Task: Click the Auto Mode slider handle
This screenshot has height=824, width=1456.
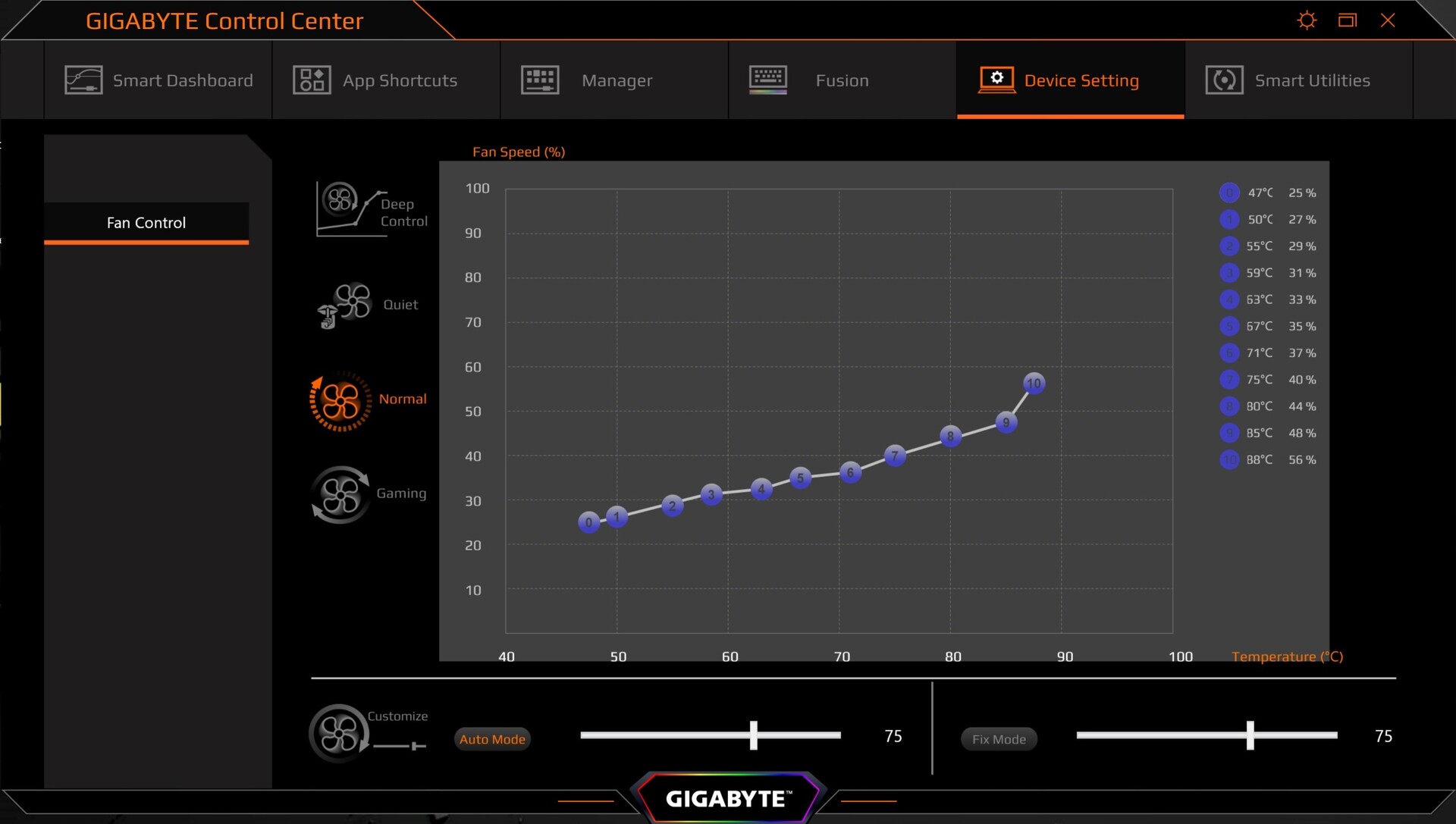Action: point(753,735)
